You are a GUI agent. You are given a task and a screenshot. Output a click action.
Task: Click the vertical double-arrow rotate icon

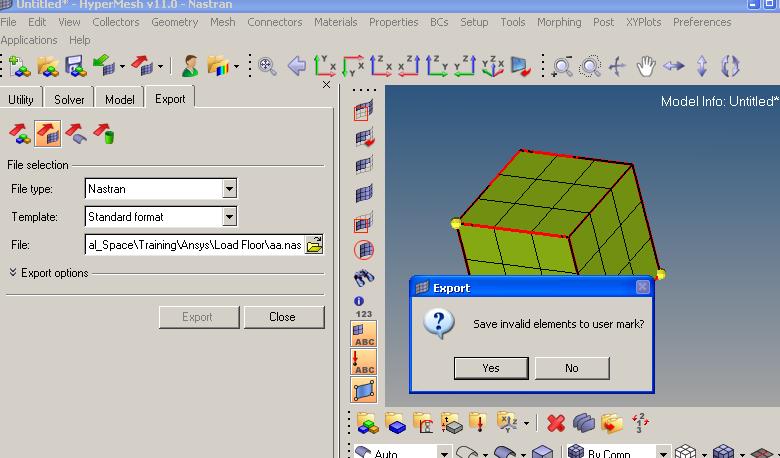pyautogui.click(x=702, y=66)
